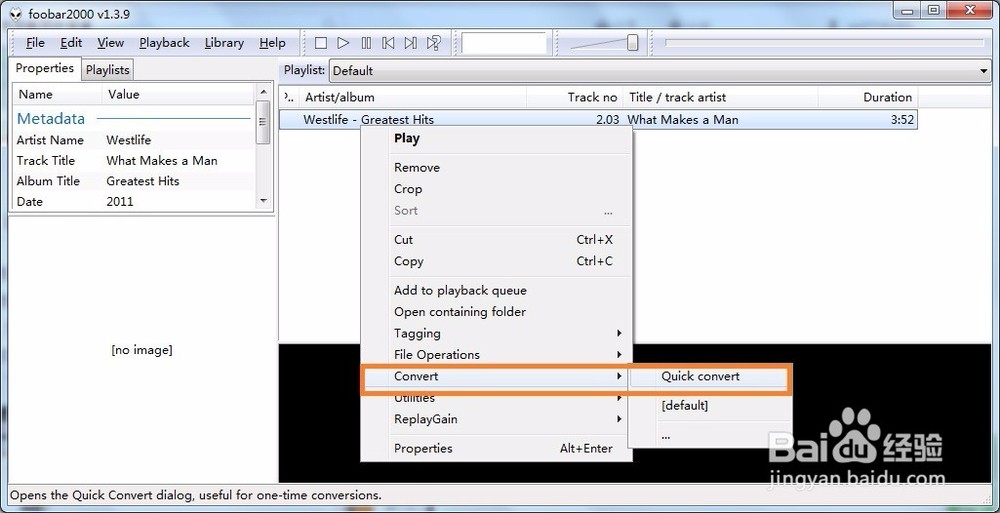This screenshot has width=1000, height=513.
Task: Start playback with the Play button
Action: (343, 43)
